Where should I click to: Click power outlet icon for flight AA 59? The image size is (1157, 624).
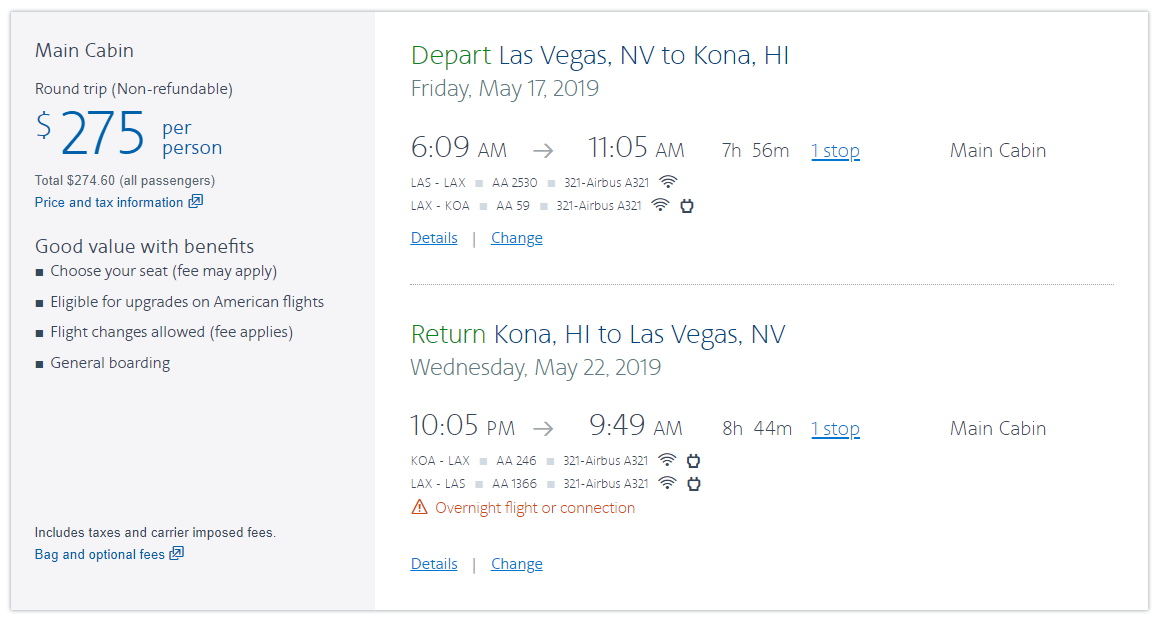[x=687, y=206]
